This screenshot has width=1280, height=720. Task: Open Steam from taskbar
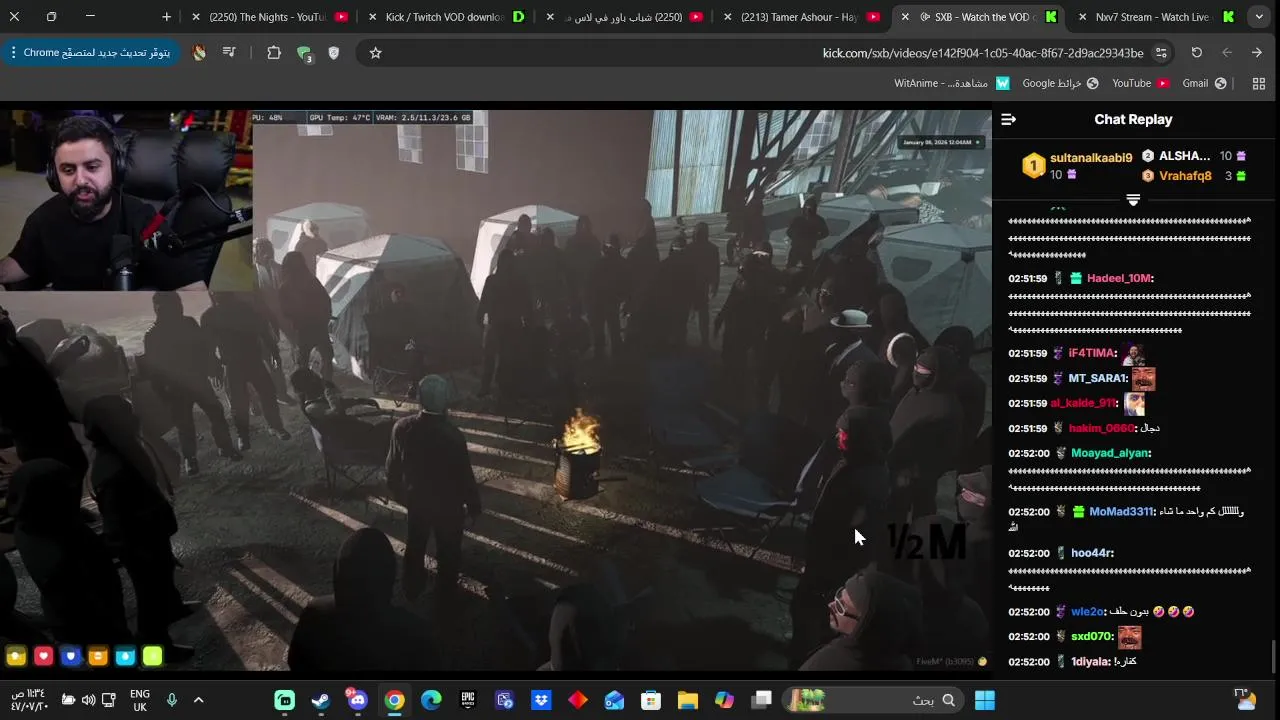coord(321,700)
